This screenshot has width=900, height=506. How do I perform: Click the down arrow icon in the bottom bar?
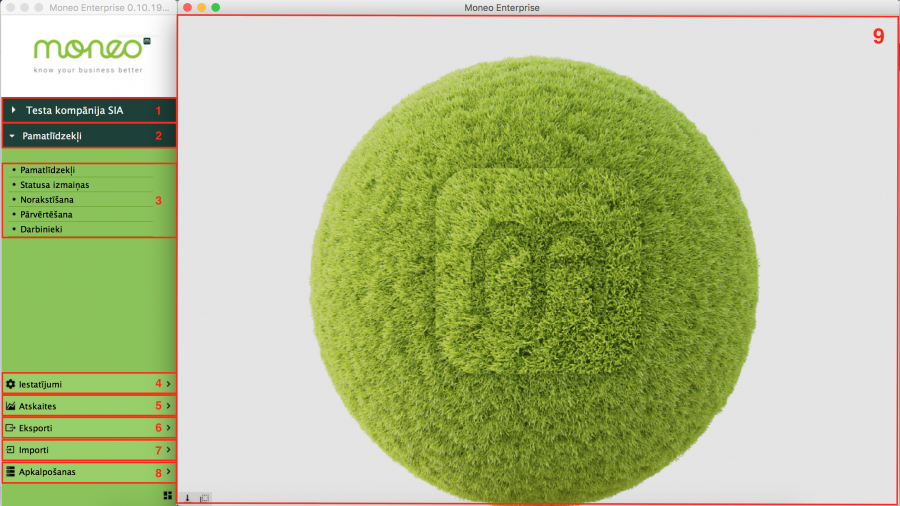[187, 497]
